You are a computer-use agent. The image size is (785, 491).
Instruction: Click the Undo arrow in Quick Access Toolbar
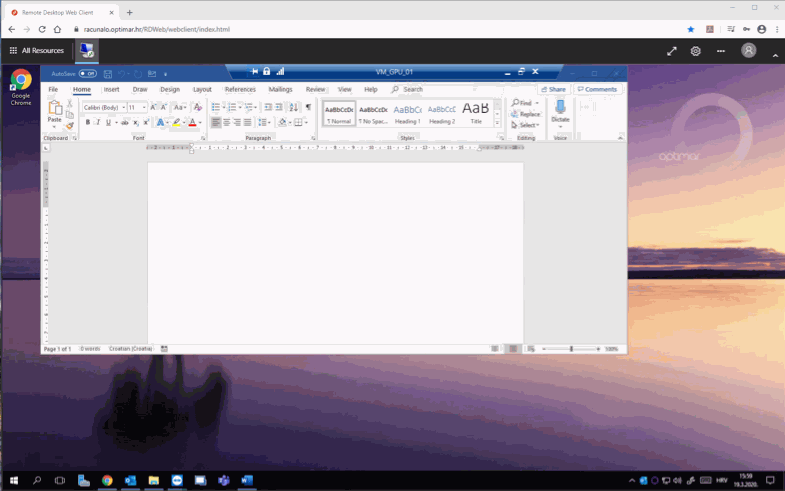pos(121,74)
